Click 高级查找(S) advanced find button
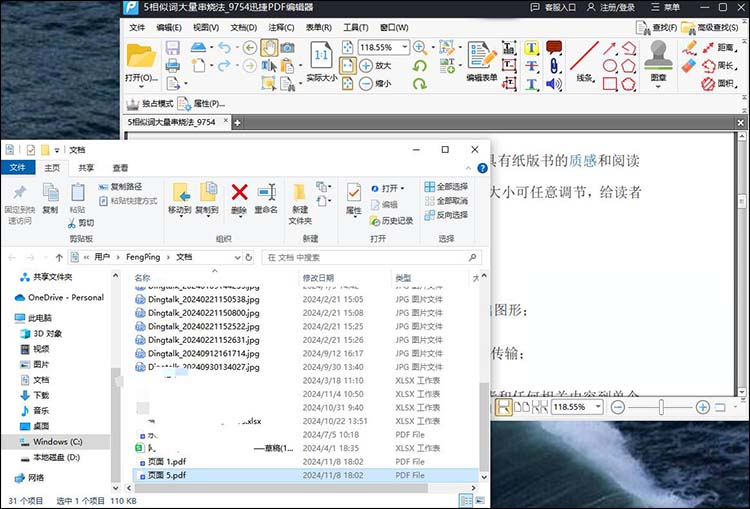The image size is (750, 509). [710, 28]
